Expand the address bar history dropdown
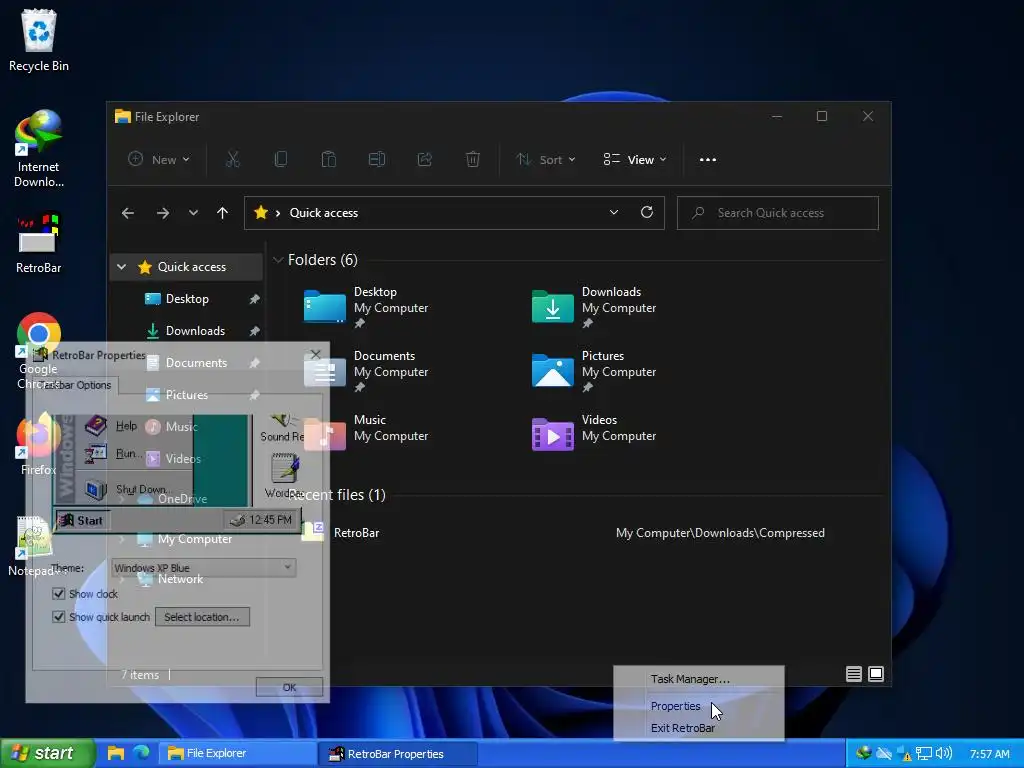 pyautogui.click(x=614, y=212)
